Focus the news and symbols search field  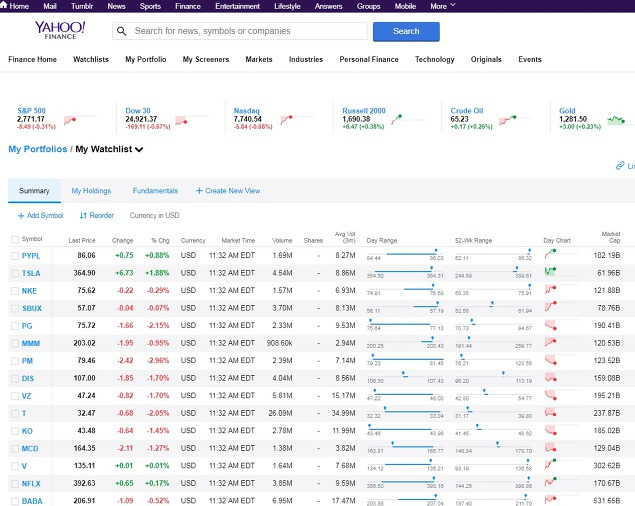pyautogui.click(x=240, y=31)
